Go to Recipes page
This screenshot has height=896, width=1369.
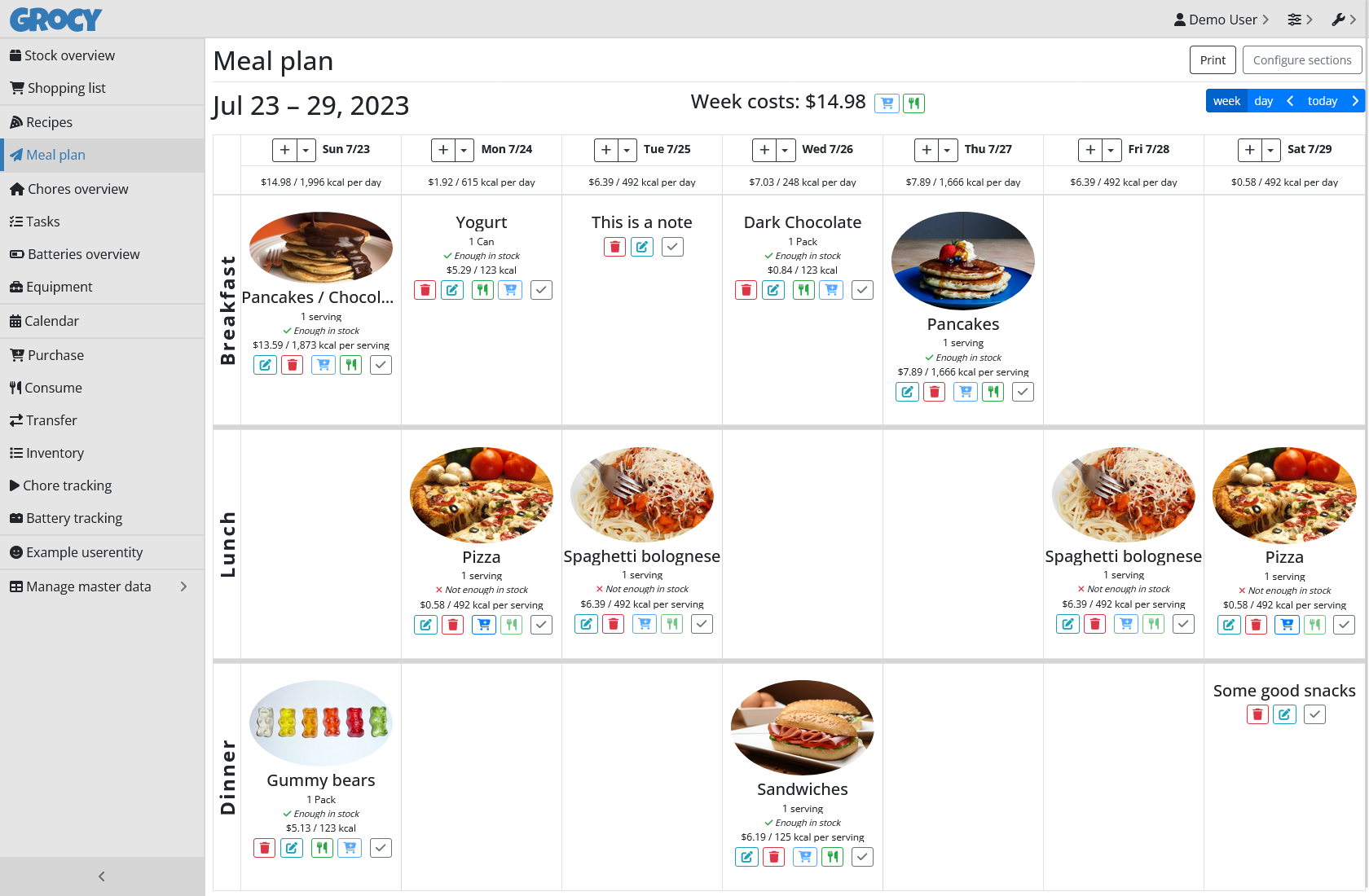coord(49,122)
